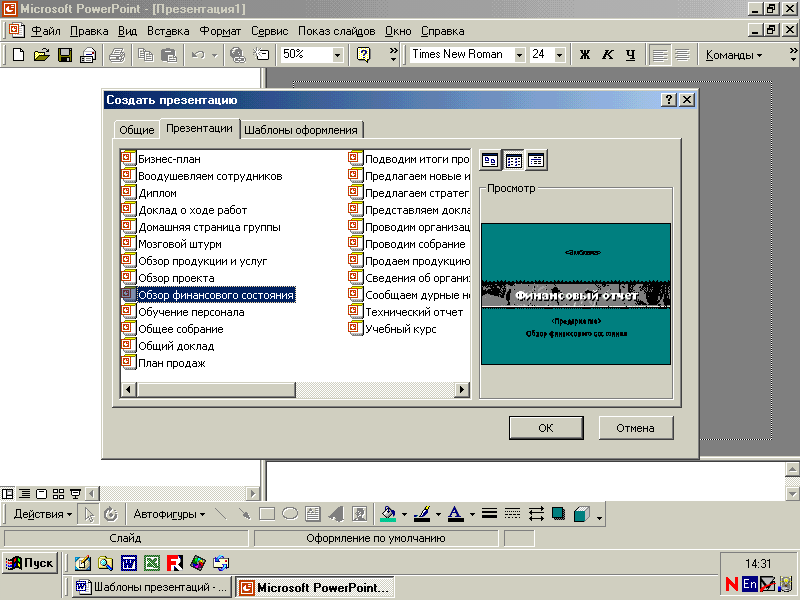Click the Copy toolbar icon
Image resolution: width=800 pixels, height=600 pixels.
(x=146, y=54)
